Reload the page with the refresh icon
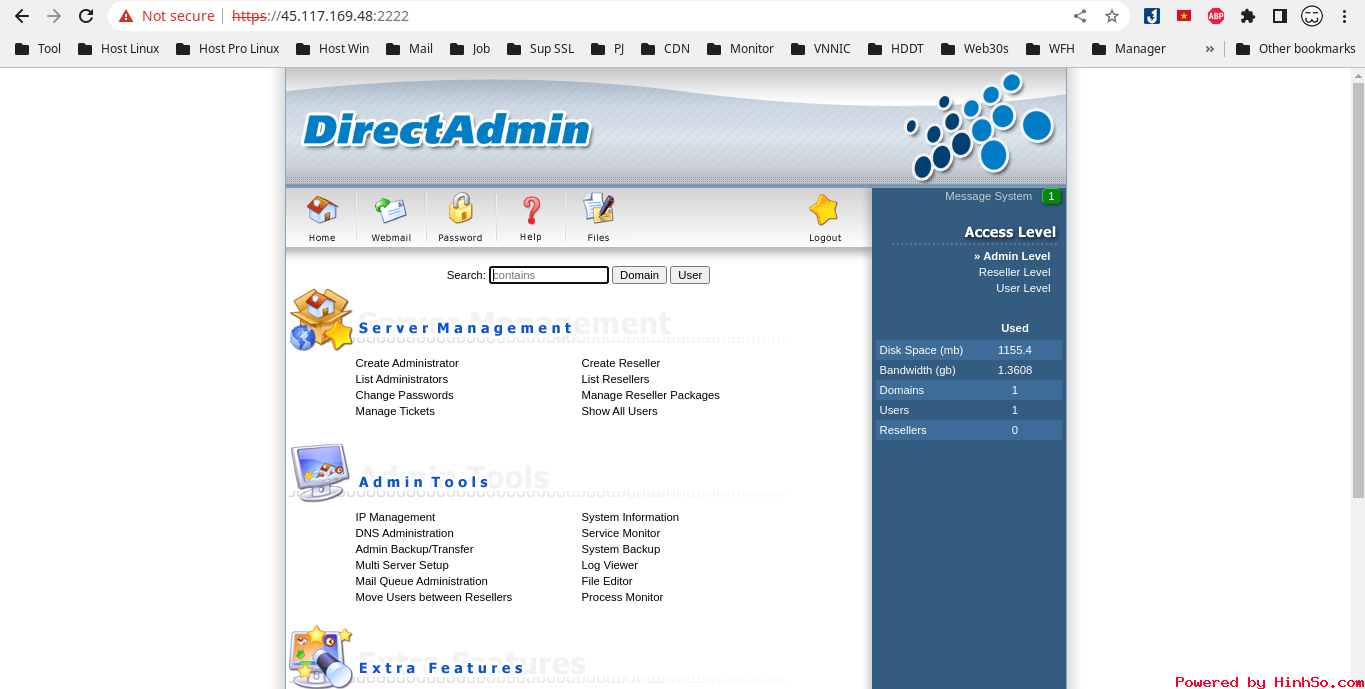1365x689 pixels. 86,16
